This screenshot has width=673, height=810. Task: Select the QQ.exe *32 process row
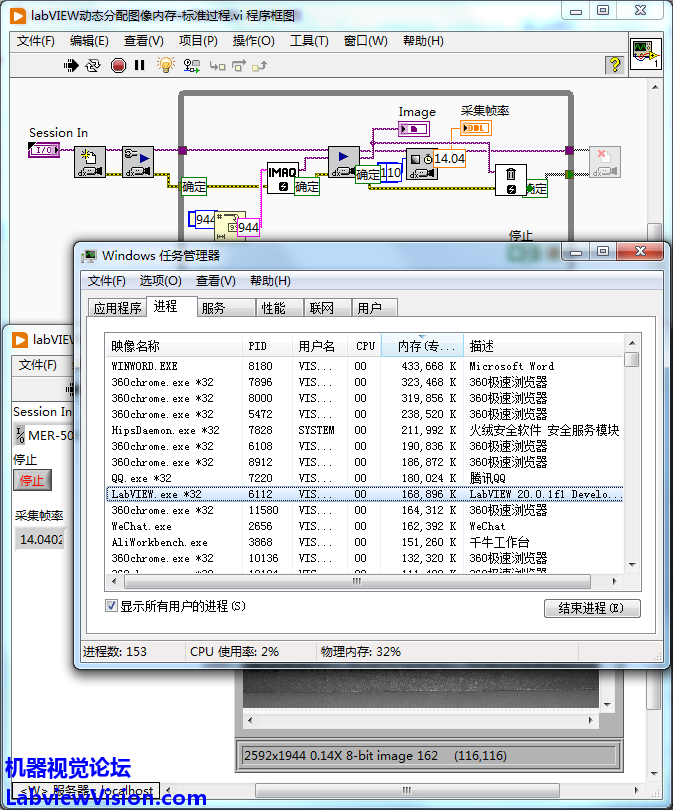click(365, 478)
